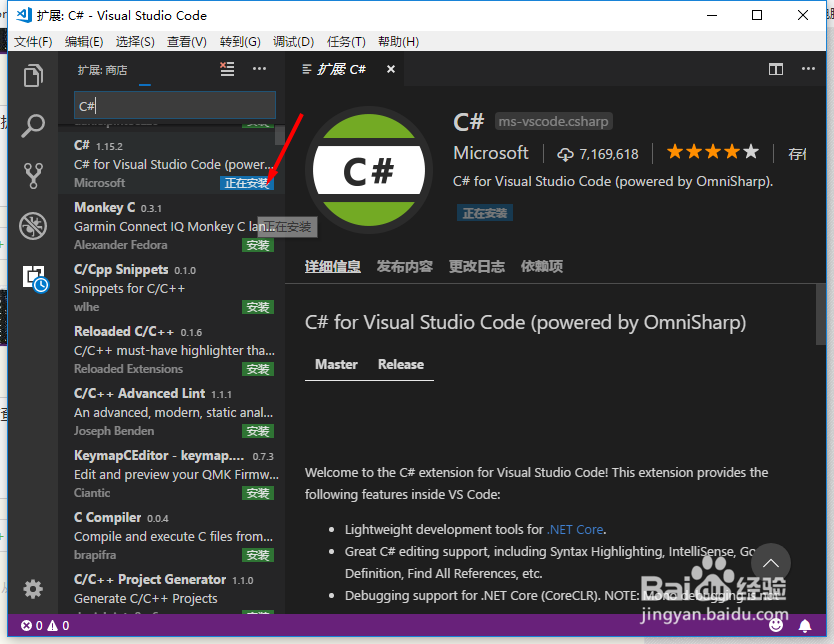834x644 pixels.
Task: Click the five-star rating
Action: 713,152
